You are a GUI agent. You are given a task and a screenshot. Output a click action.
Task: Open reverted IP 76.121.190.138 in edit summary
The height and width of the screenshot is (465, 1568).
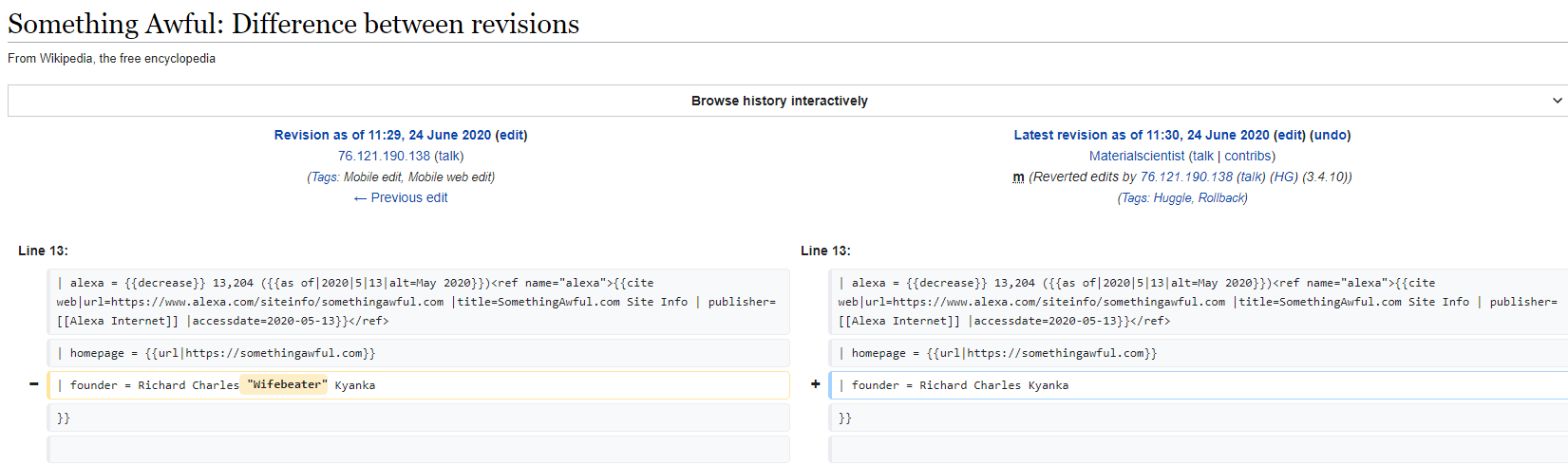pyautogui.click(x=1186, y=177)
